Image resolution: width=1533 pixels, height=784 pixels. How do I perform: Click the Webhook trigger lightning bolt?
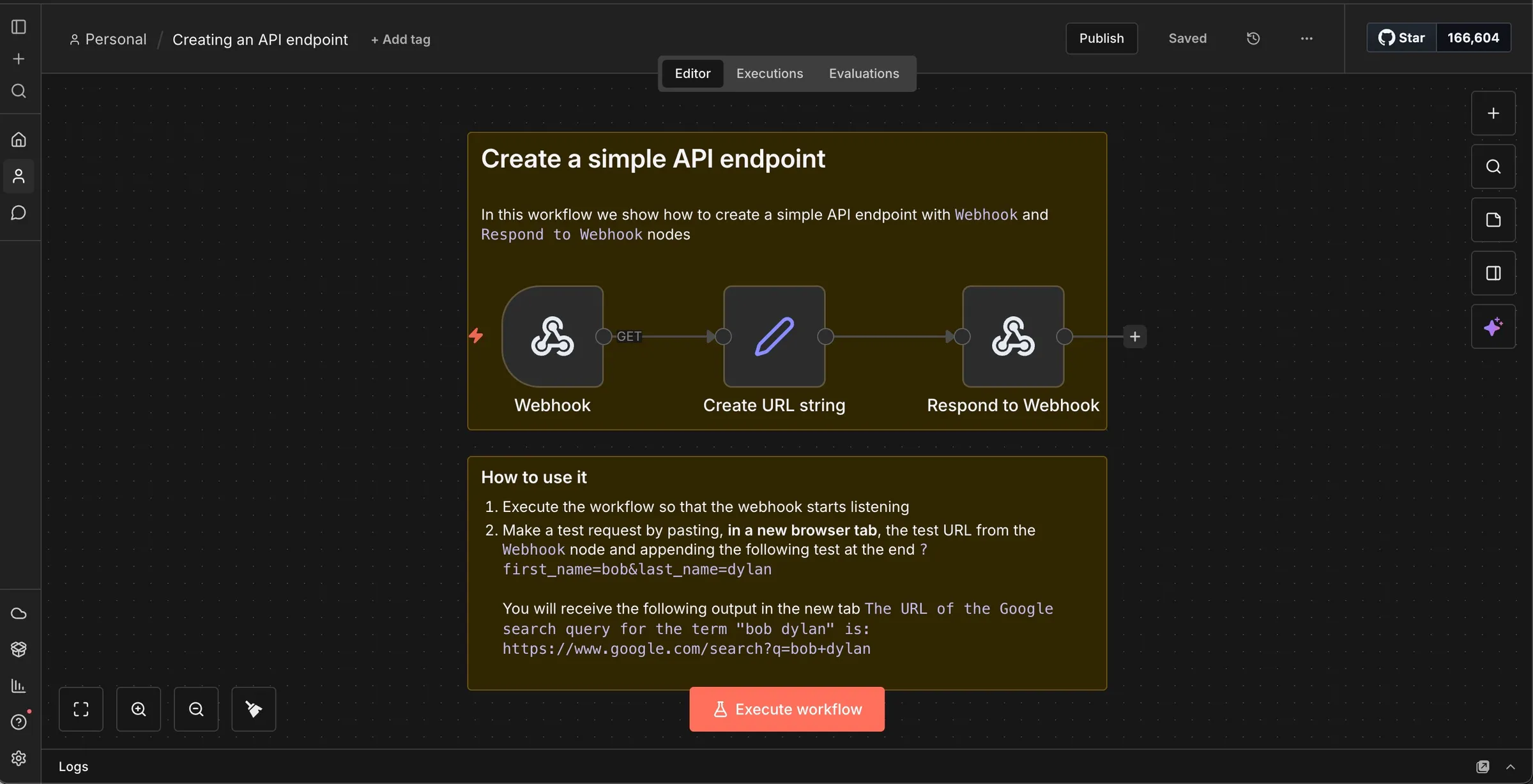tap(476, 335)
